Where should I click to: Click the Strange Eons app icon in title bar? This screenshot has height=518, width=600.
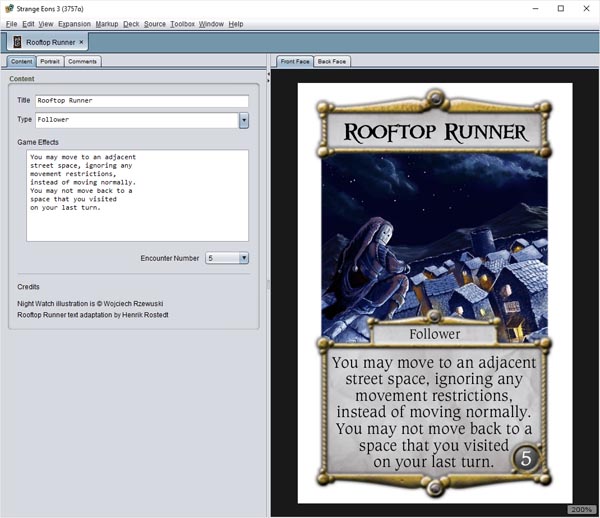coord(10,8)
